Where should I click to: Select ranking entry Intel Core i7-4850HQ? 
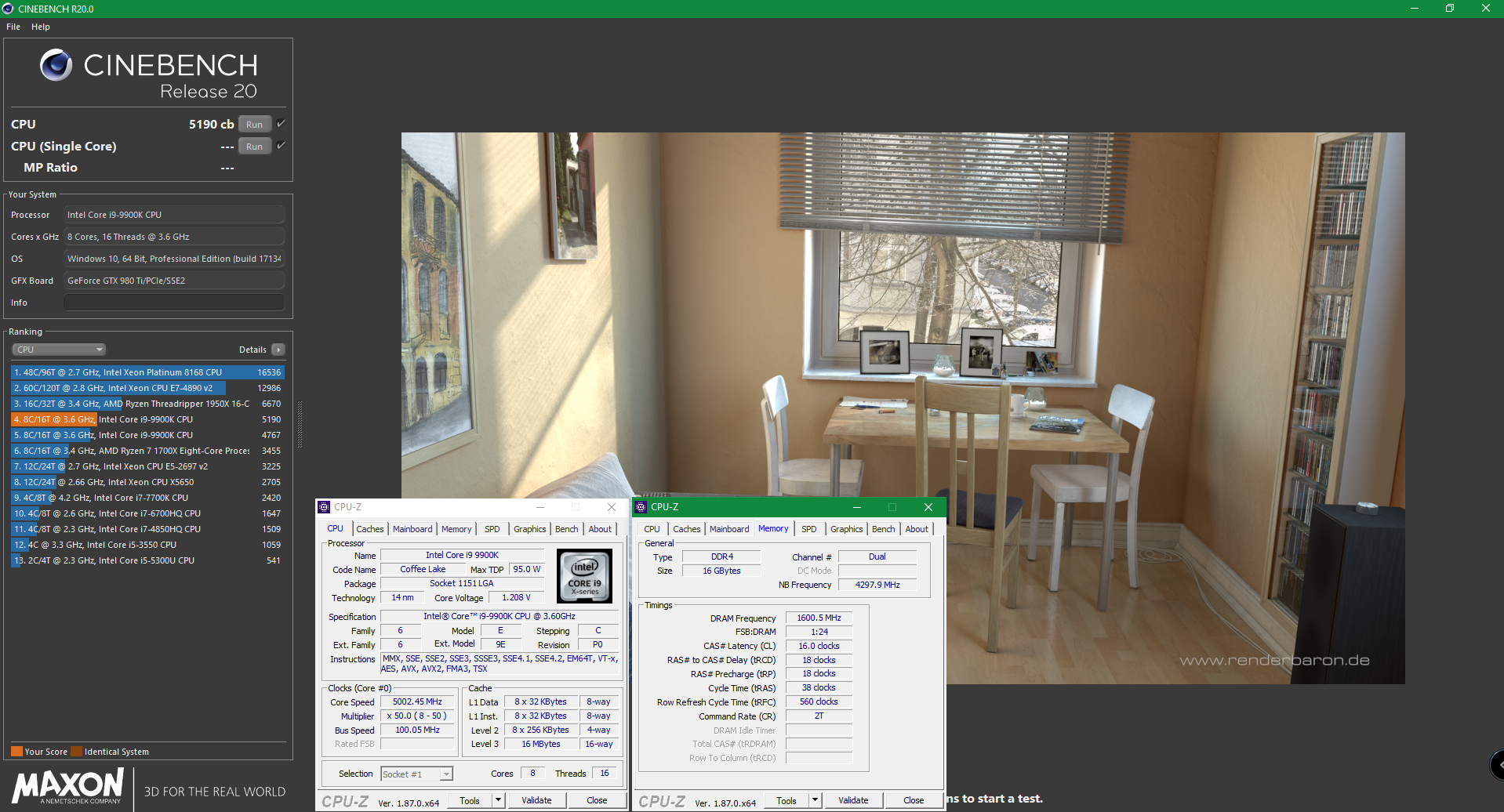tap(147, 529)
